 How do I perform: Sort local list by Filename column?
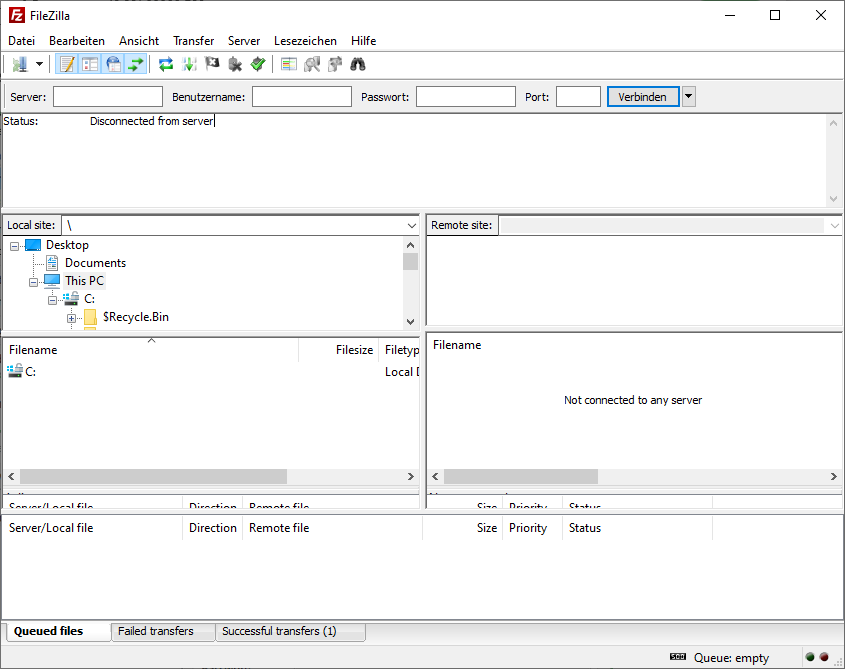tap(151, 350)
